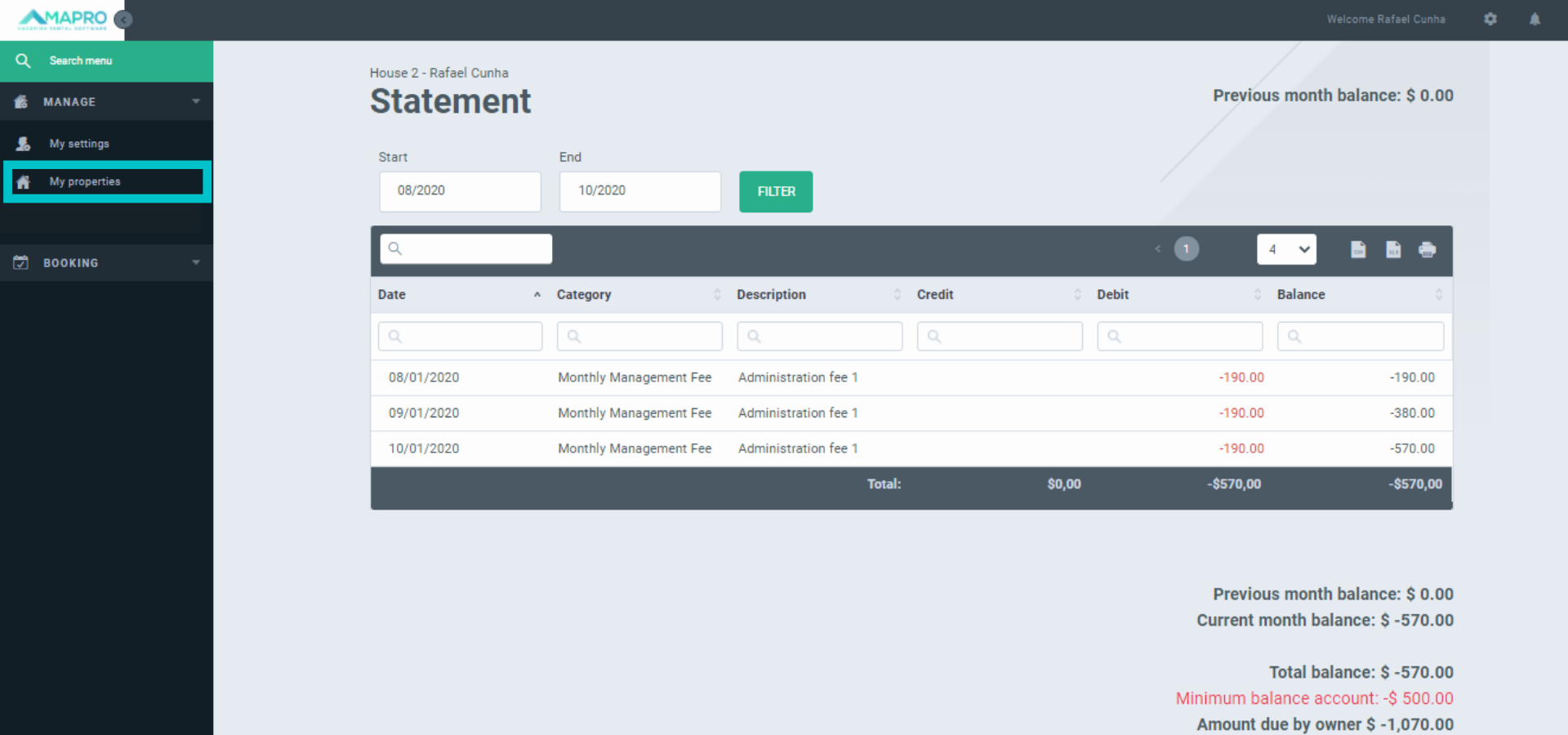Viewport: 1568px width, 735px height.
Task: Open the notifications bell icon
Action: tap(1535, 19)
